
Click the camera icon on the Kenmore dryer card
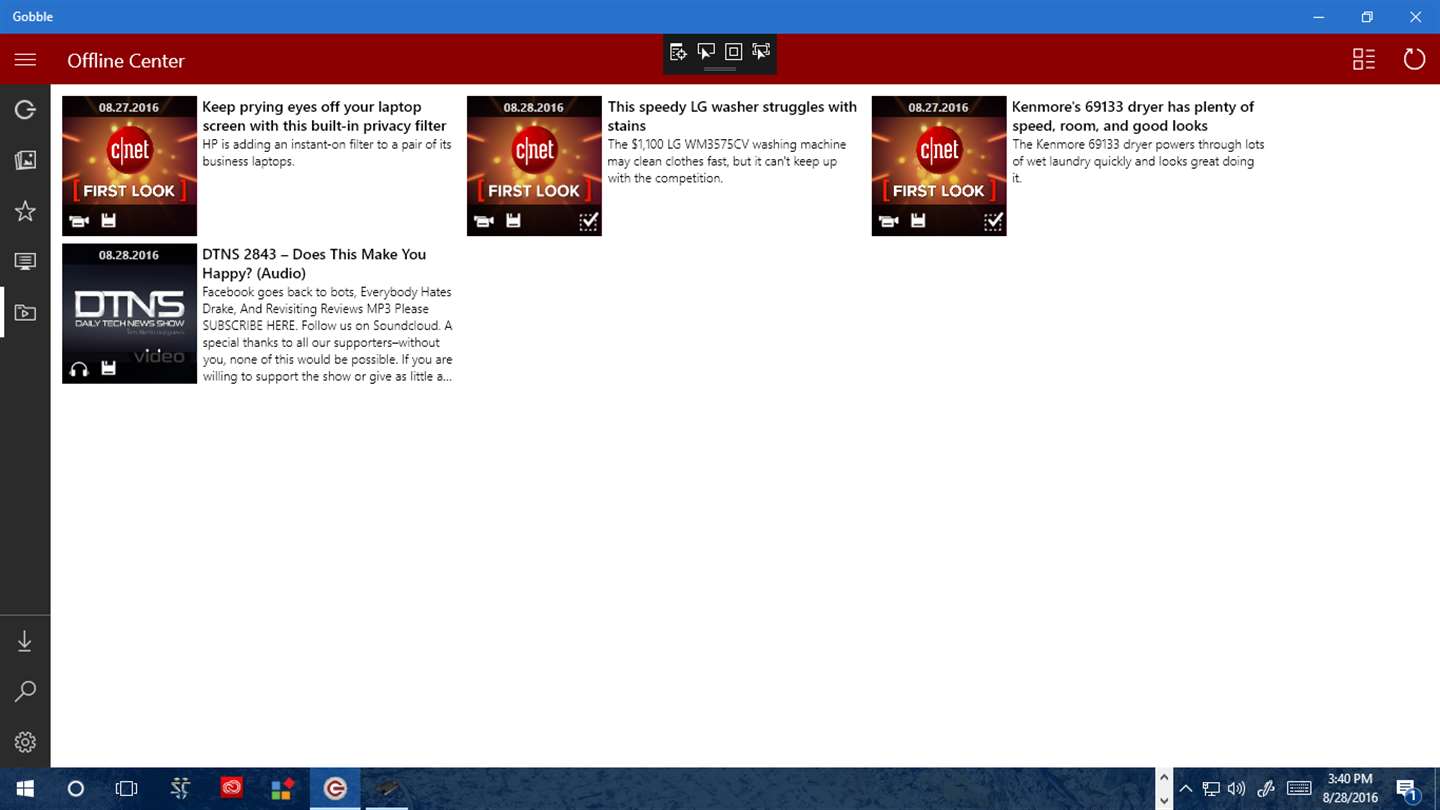tap(889, 221)
